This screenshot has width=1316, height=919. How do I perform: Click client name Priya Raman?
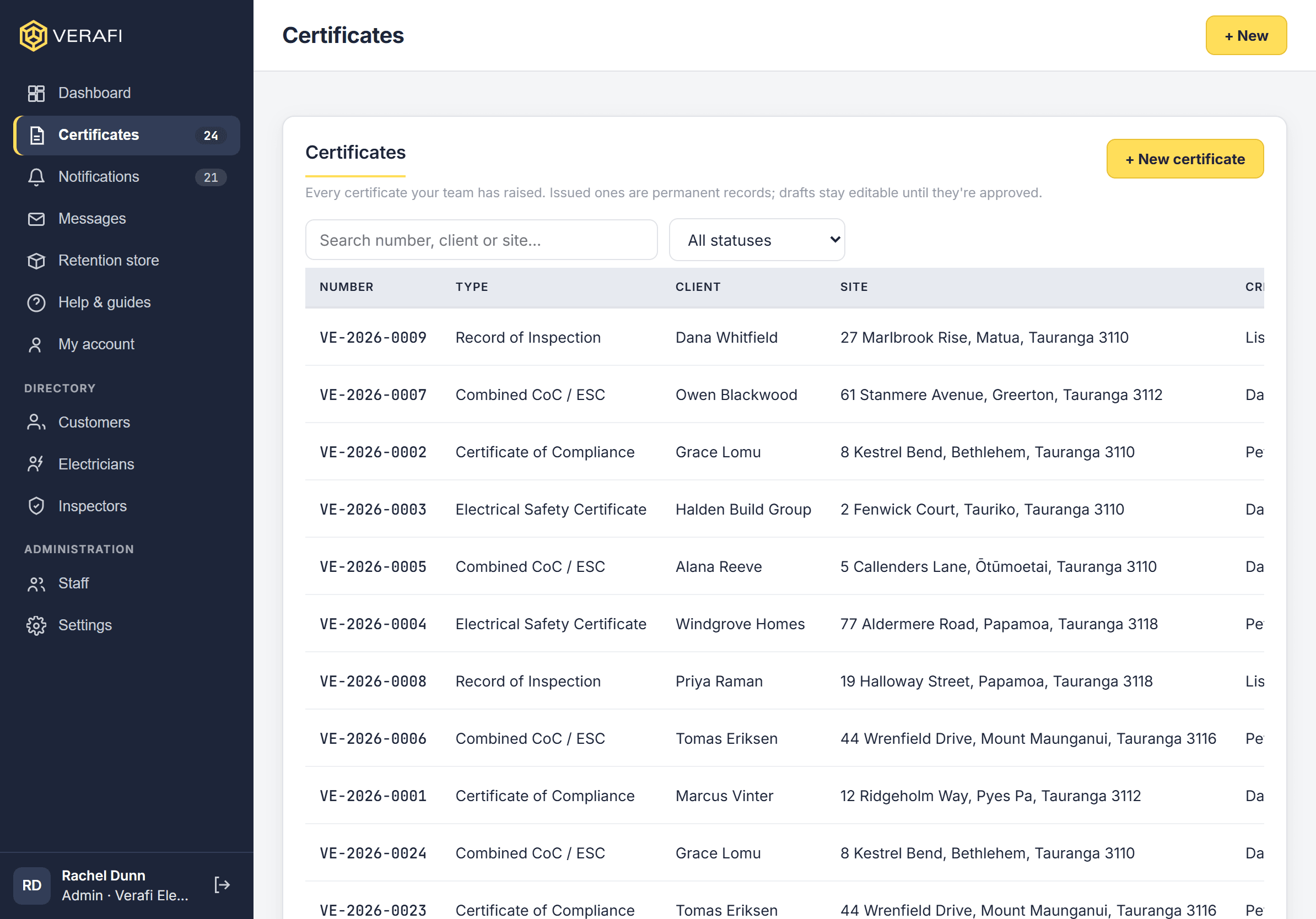tap(719, 681)
